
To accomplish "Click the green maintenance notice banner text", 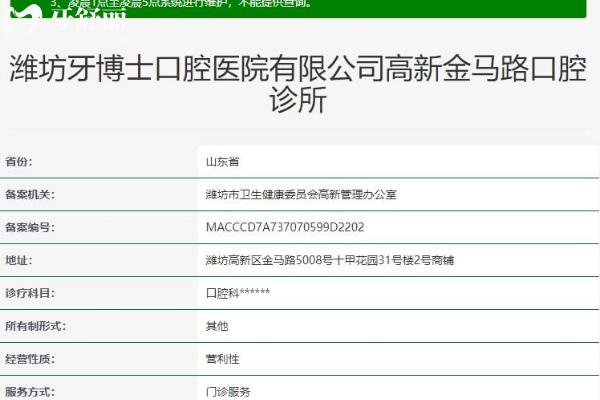I will pos(181,4).
